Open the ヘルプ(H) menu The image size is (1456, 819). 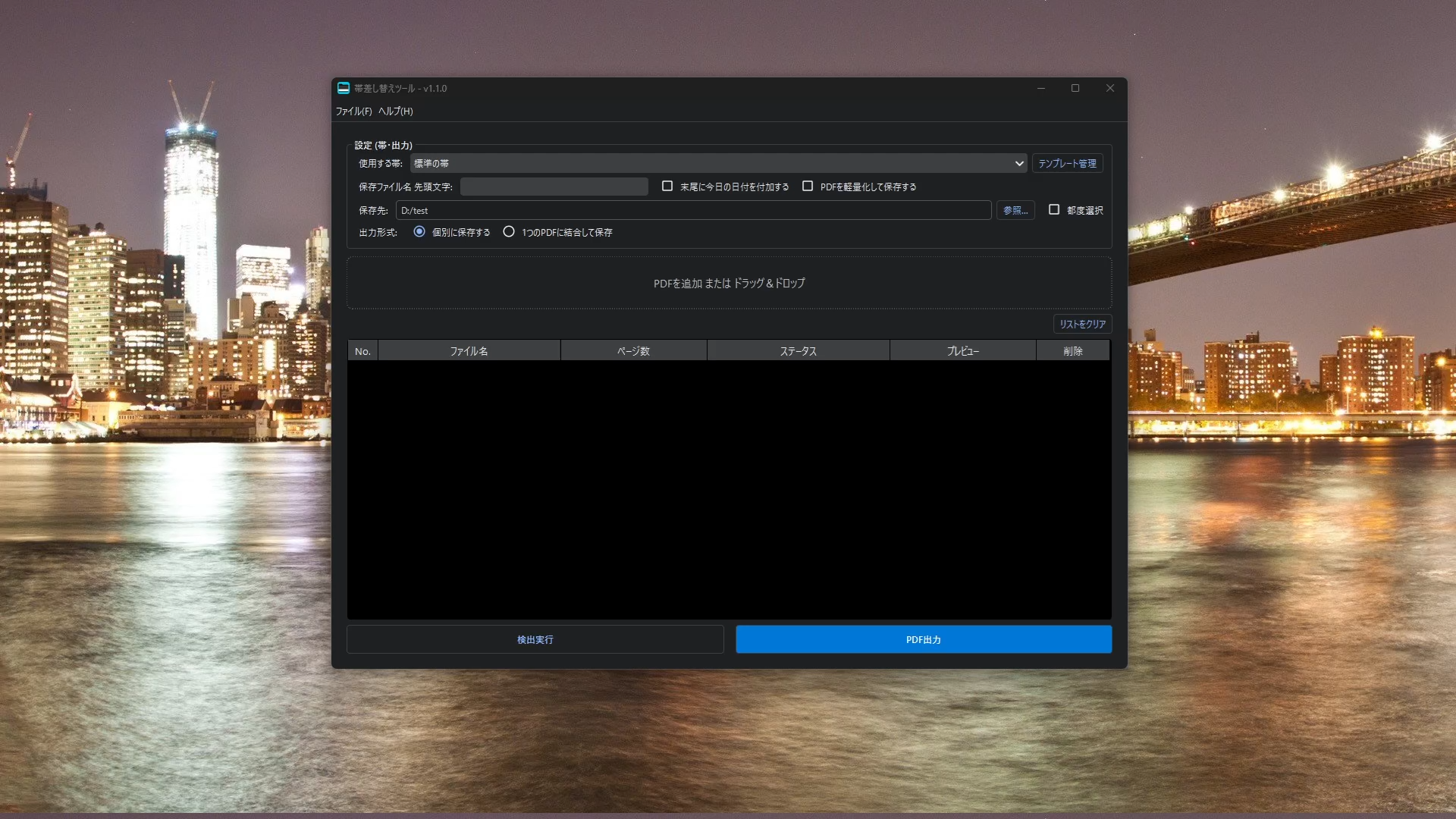[x=395, y=111]
